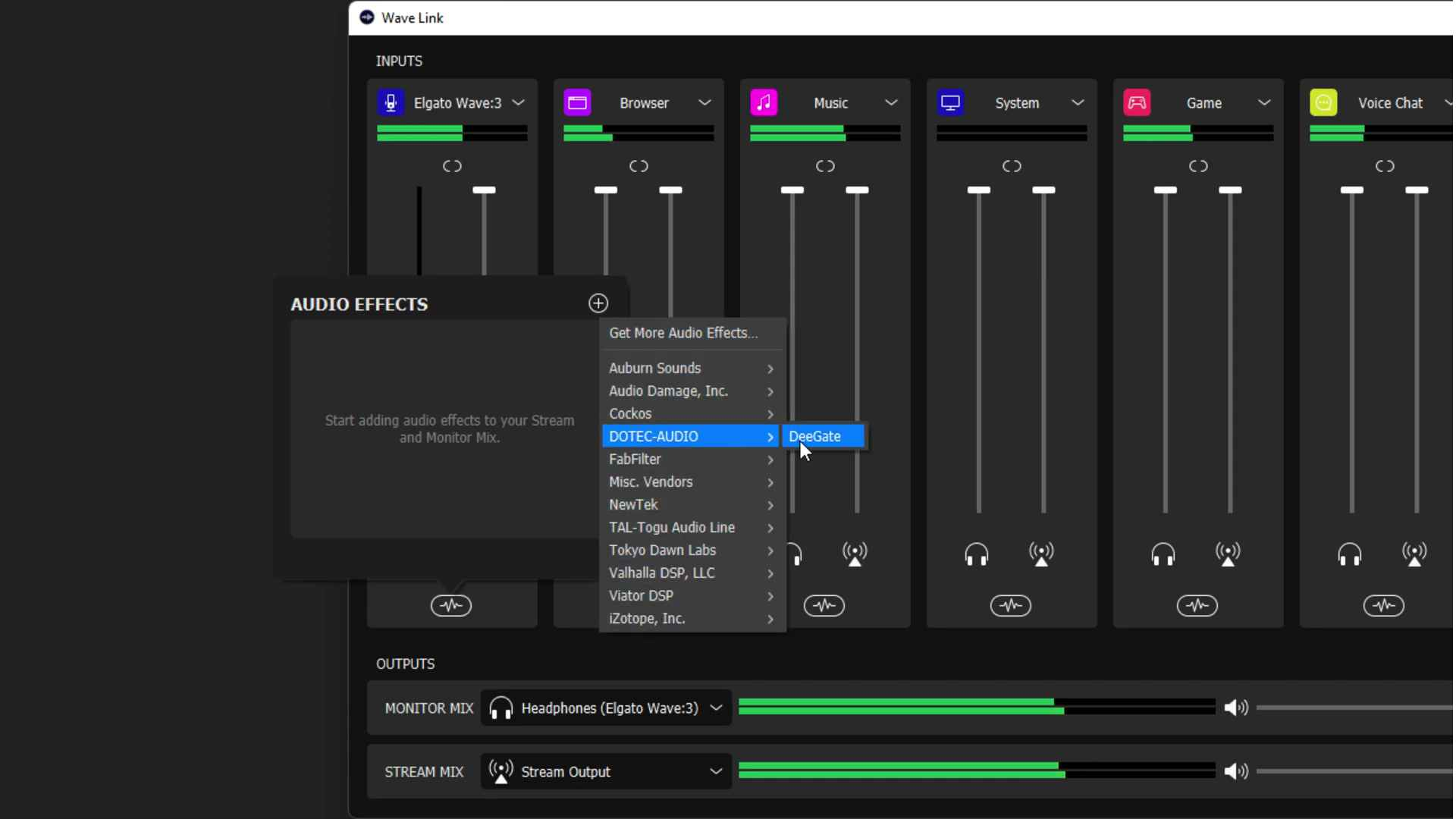1456x819 pixels.
Task: Open NewTek vendor submenu
Action: click(x=692, y=504)
